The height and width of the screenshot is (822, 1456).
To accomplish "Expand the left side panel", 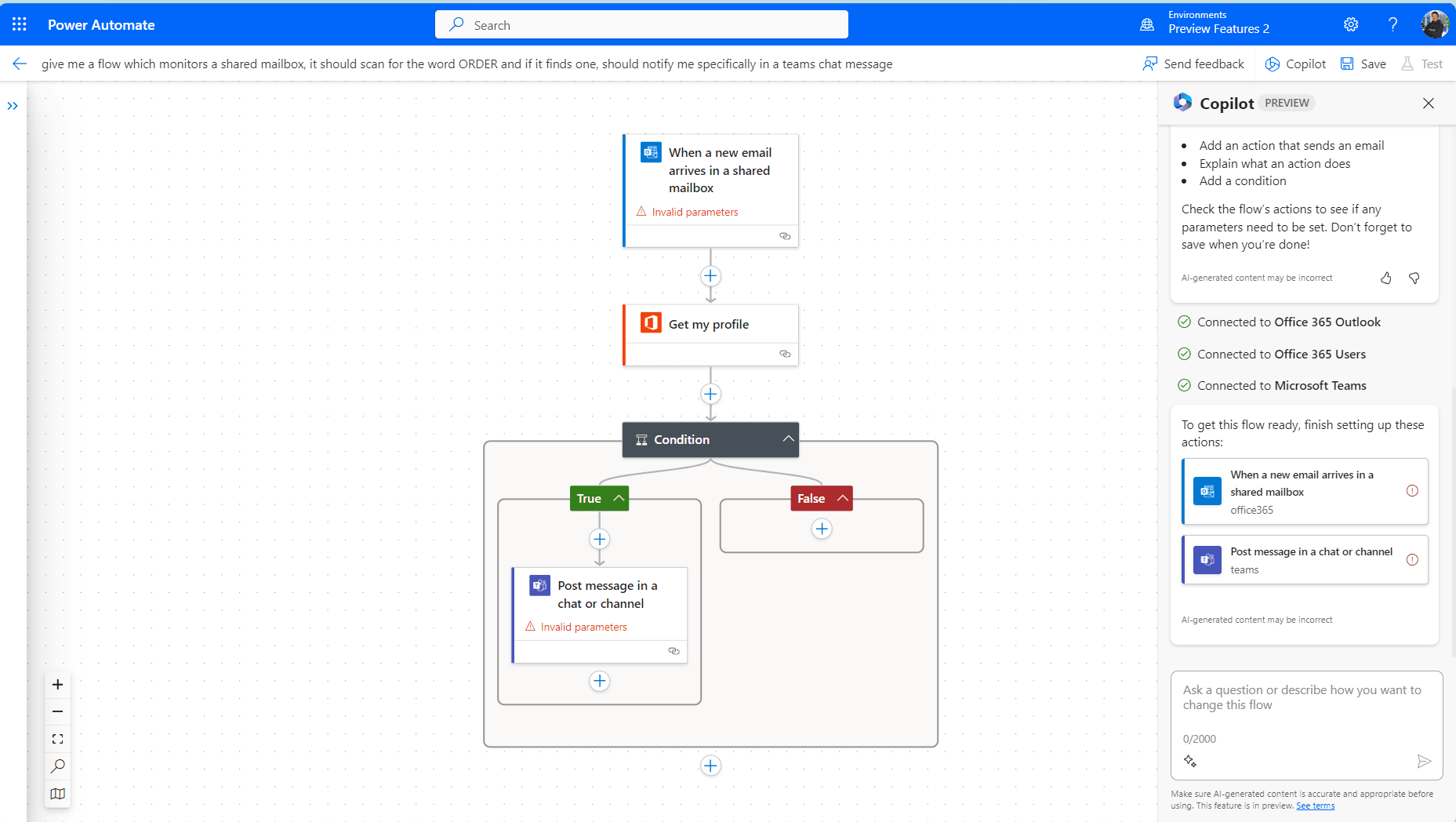I will point(13,106).
